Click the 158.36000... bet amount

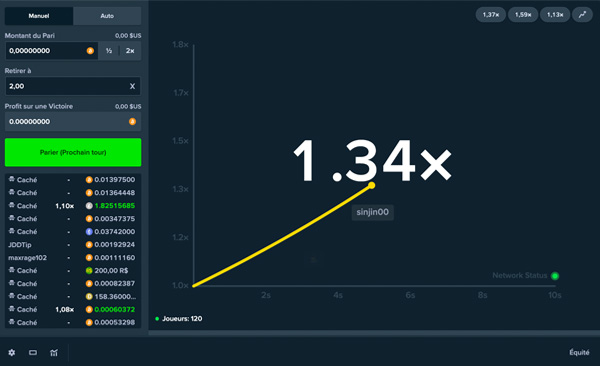tap(115, 297)
